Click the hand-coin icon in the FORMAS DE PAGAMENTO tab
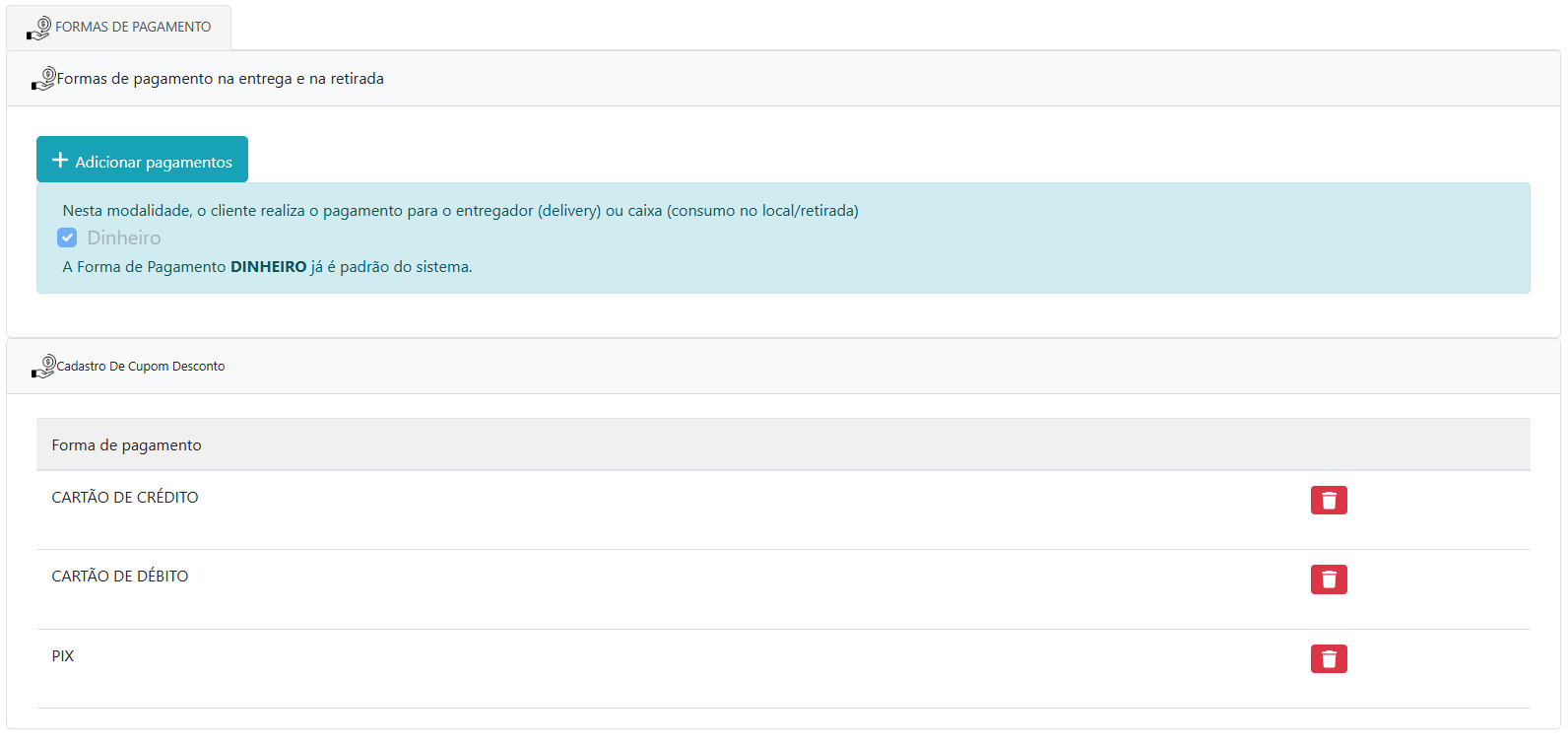 [x=38, y=28]
